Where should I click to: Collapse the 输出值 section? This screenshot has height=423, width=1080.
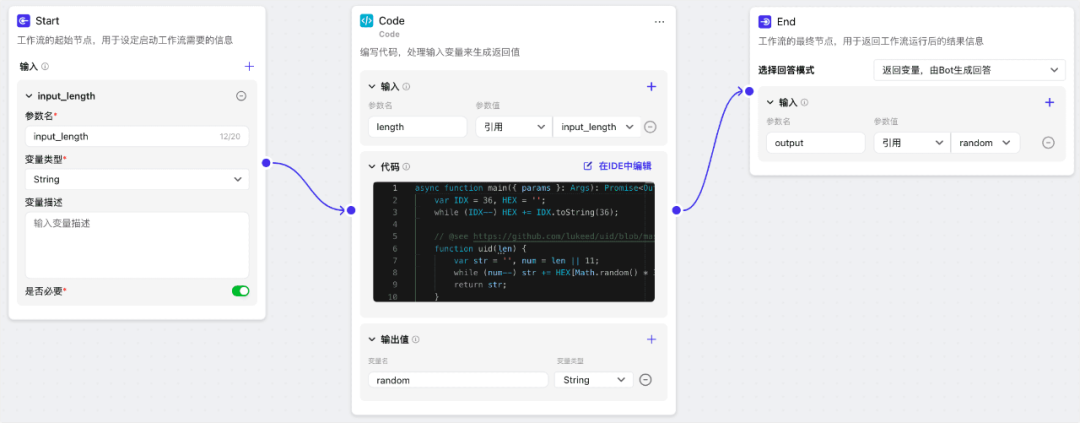[x=372, y=339]
